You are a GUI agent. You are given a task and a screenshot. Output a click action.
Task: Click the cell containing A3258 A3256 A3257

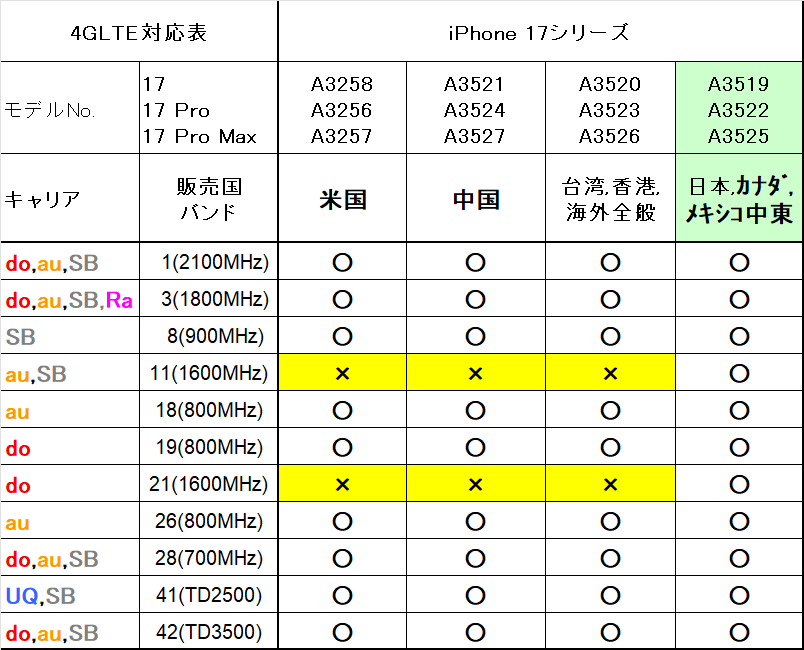tap(342, 108)
